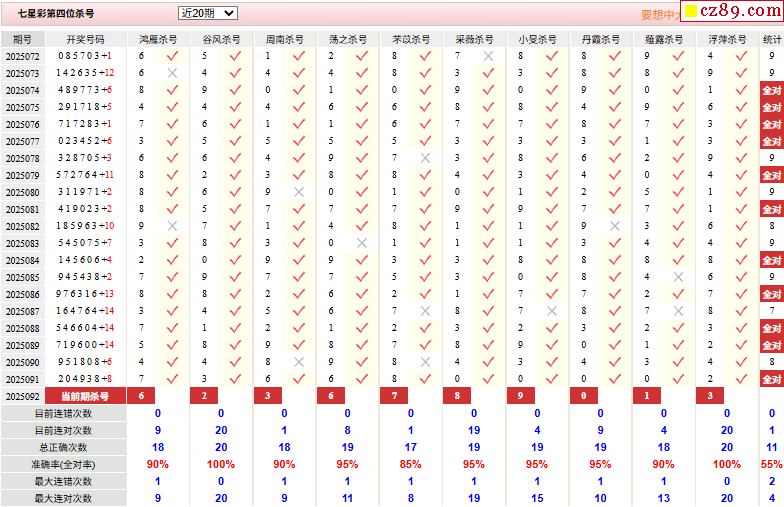Click current kill number 8 under 采薇杀号
The image size is (784, 507).
point(457,396)
